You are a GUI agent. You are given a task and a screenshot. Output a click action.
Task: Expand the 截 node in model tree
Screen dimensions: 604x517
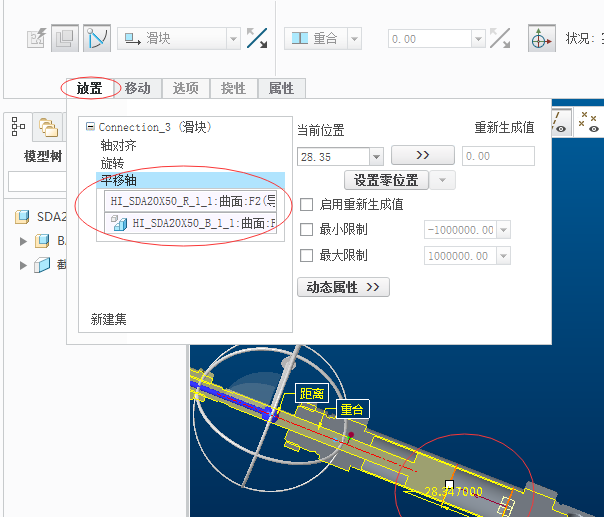click(23, 265)
